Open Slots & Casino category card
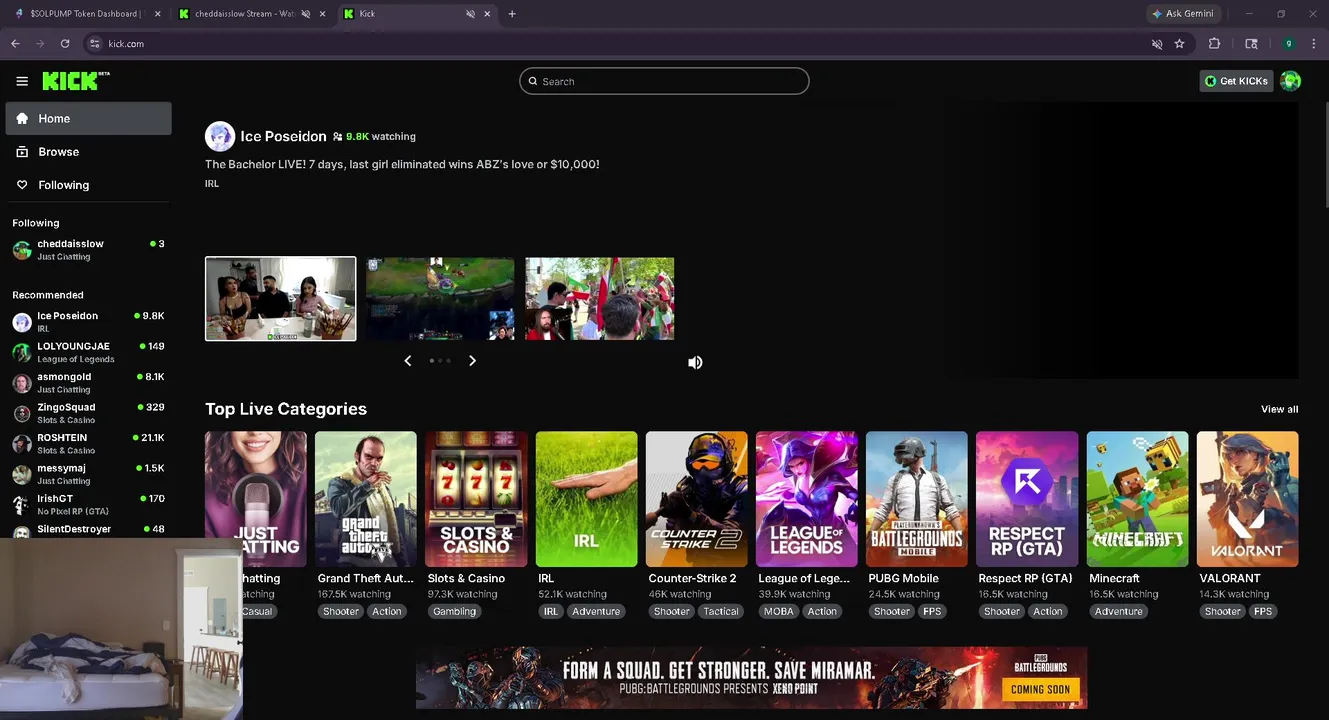The width and height of the screenshot is (1329, 720). pyautogui.click(x=476, y=499)
